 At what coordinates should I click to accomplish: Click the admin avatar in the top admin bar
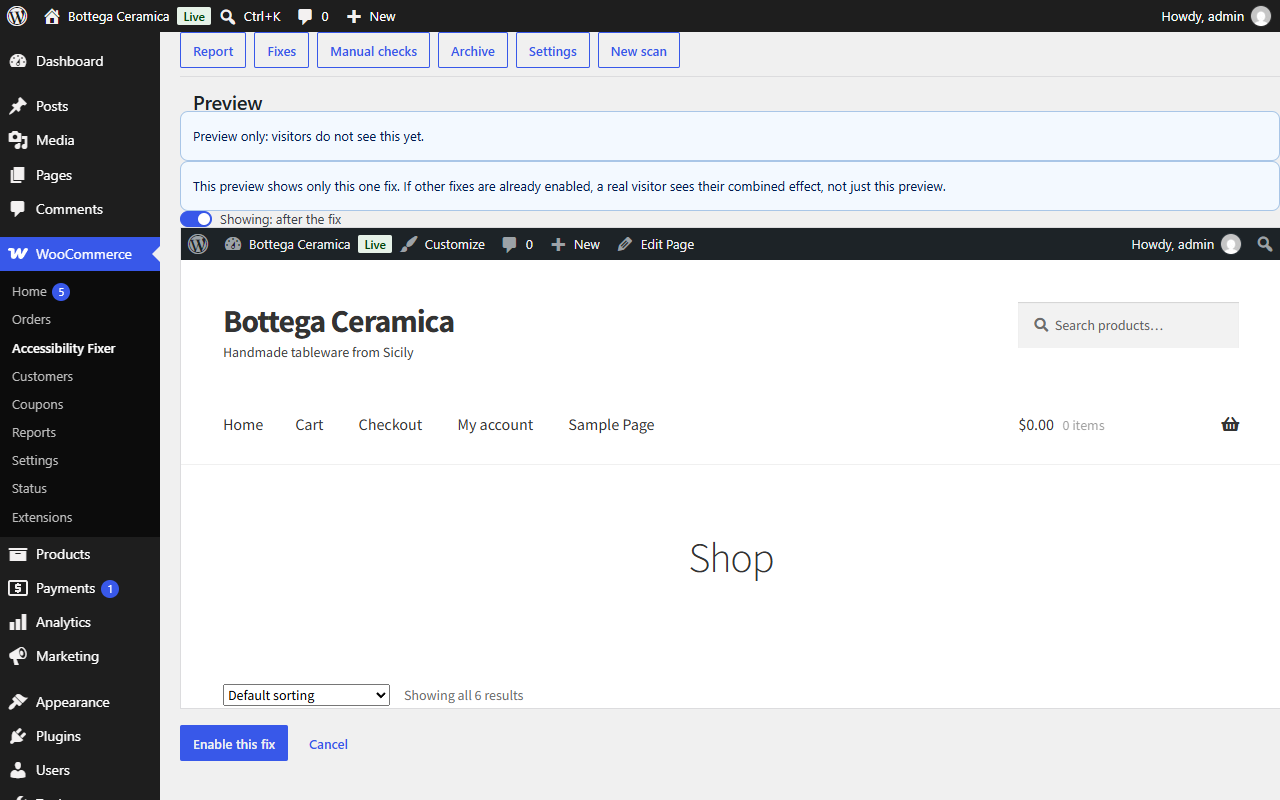(1261, 16)
